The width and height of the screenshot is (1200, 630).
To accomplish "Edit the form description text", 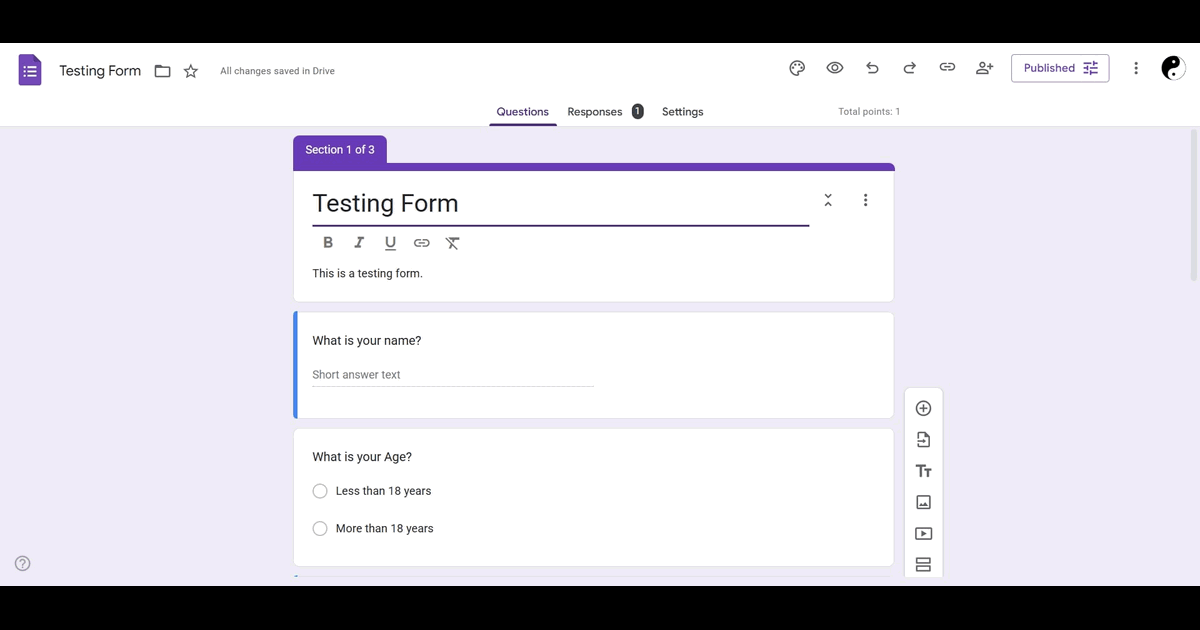I will pyautogui.click(x=367, y=273).
